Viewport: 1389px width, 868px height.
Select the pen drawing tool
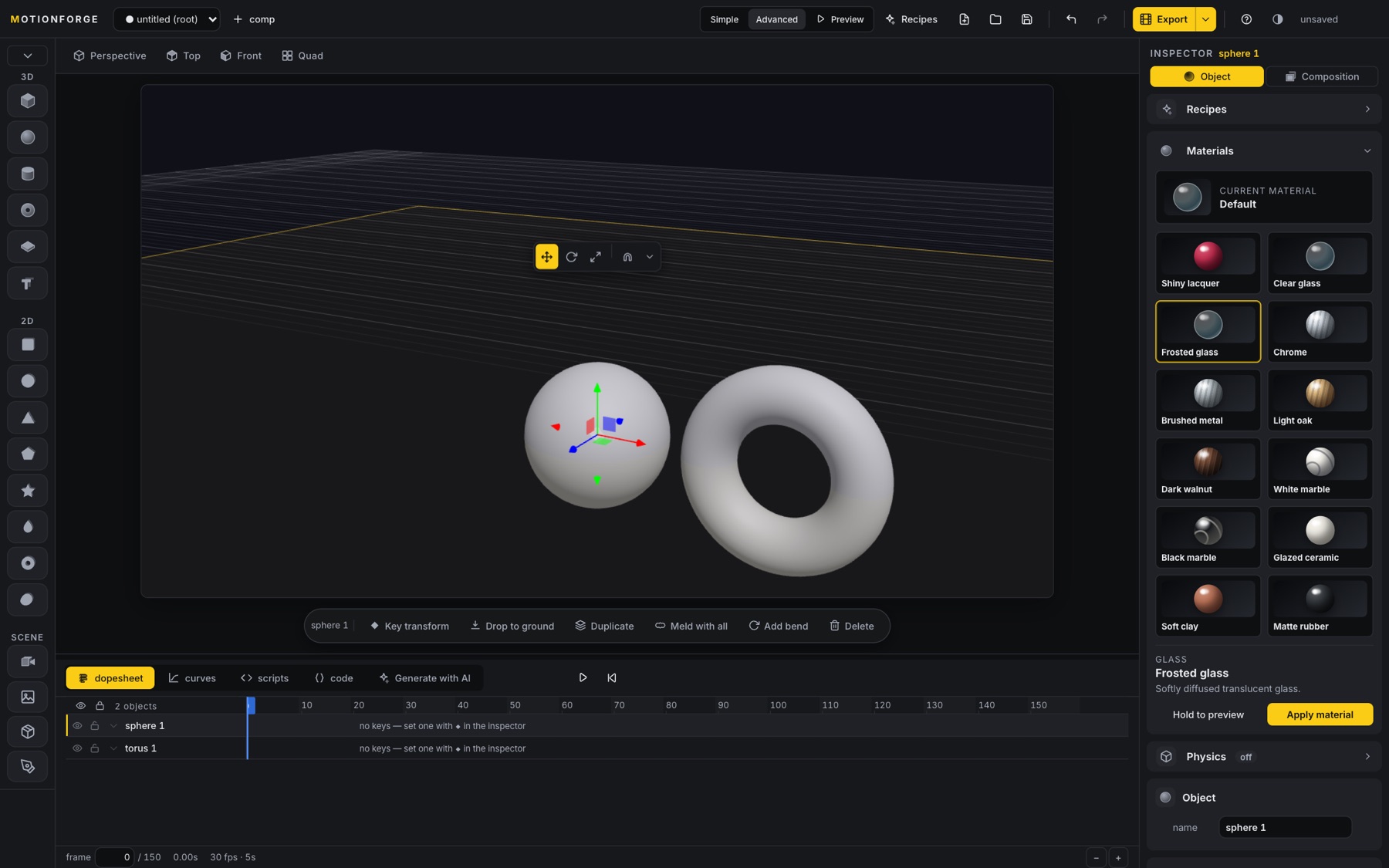point(28,766)
